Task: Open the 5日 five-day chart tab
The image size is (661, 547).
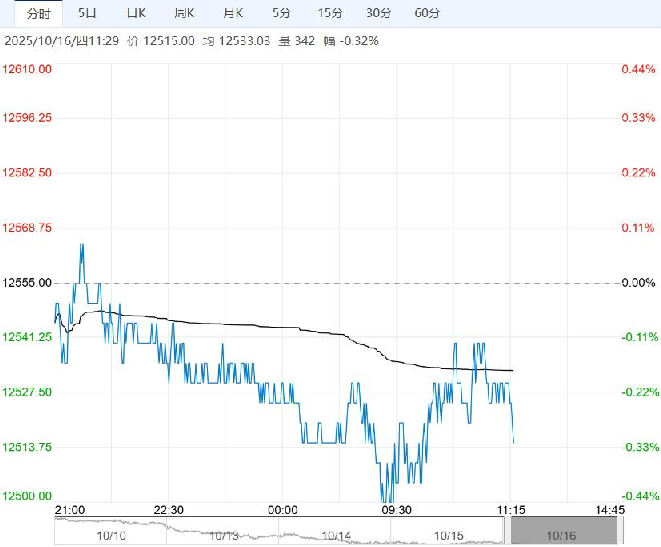Action: (x=88, y=13)
